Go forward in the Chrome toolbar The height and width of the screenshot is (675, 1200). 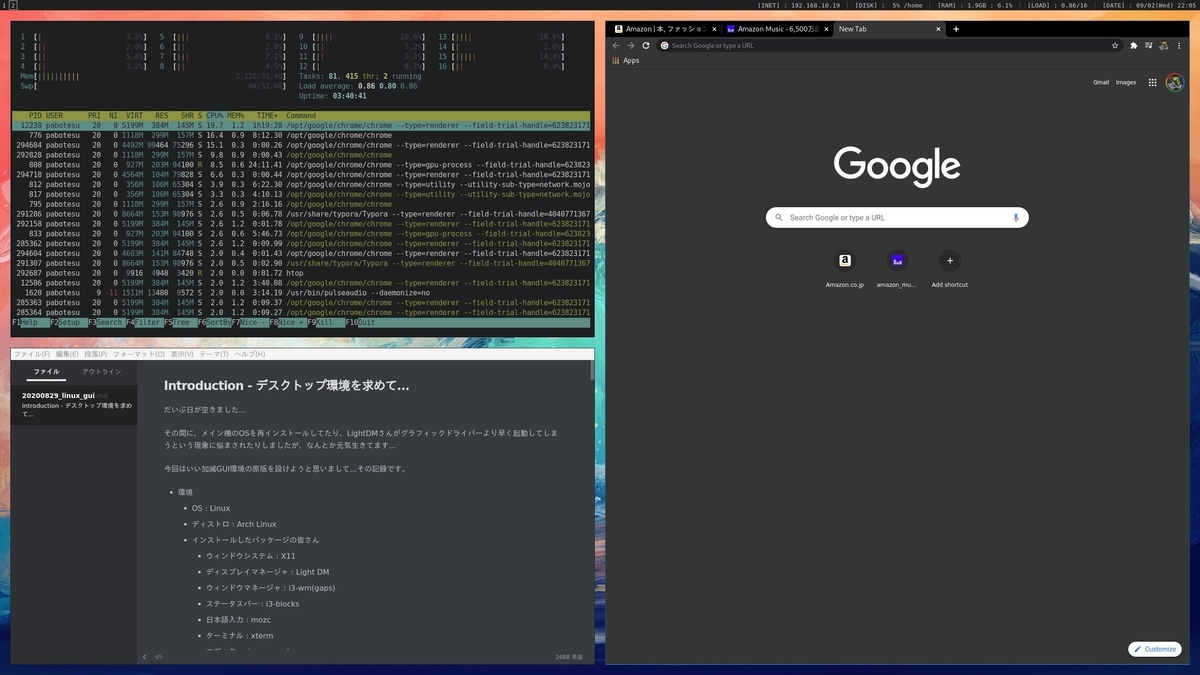click(x=631, y=45)
